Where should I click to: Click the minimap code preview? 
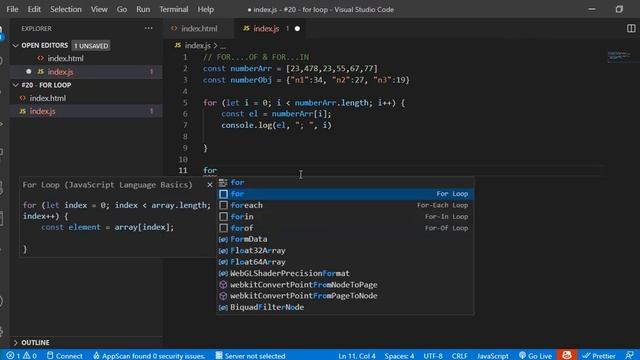coord(619,56)
